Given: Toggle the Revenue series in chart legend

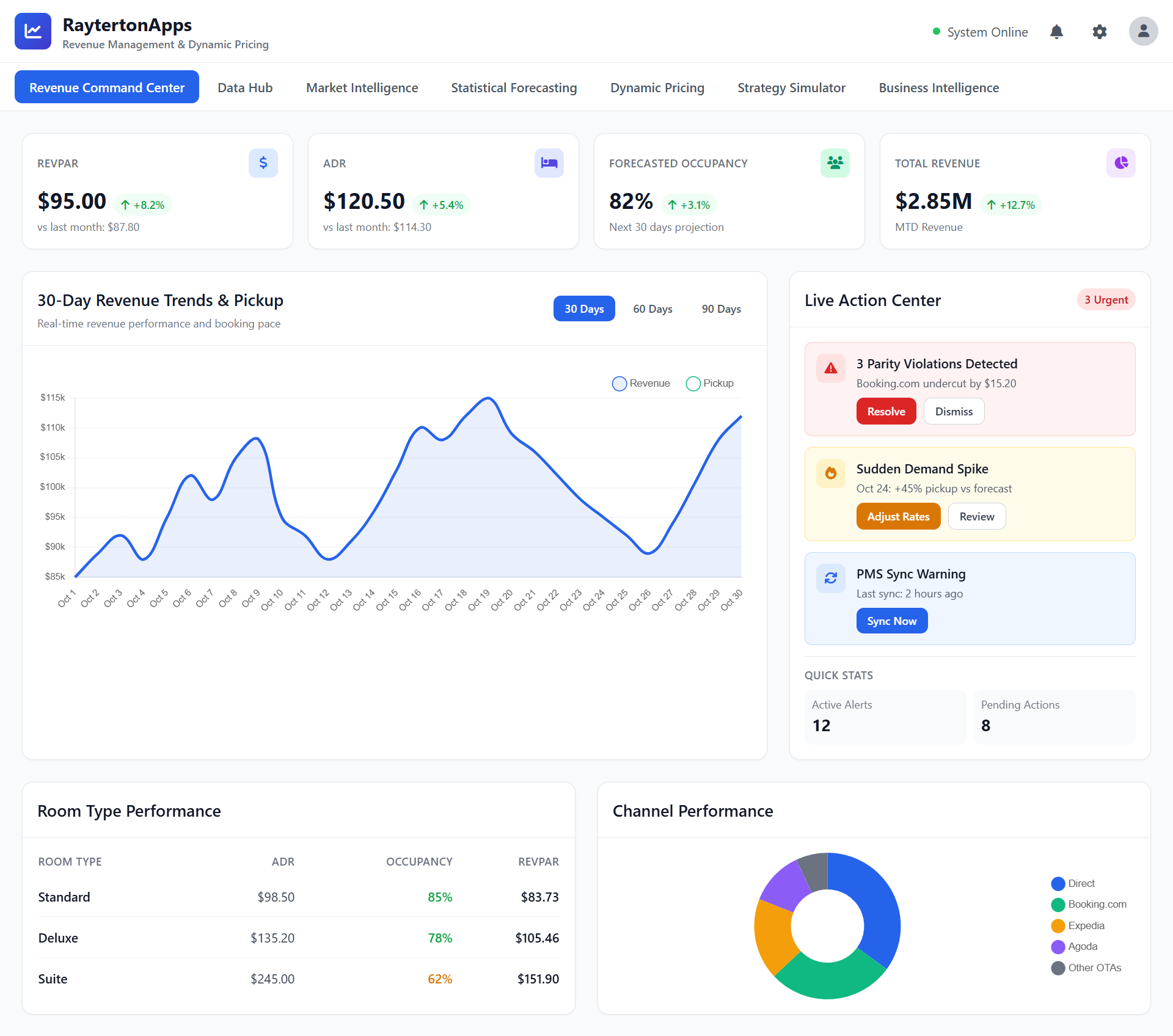Looking at the screenshot, I should 641,383.
